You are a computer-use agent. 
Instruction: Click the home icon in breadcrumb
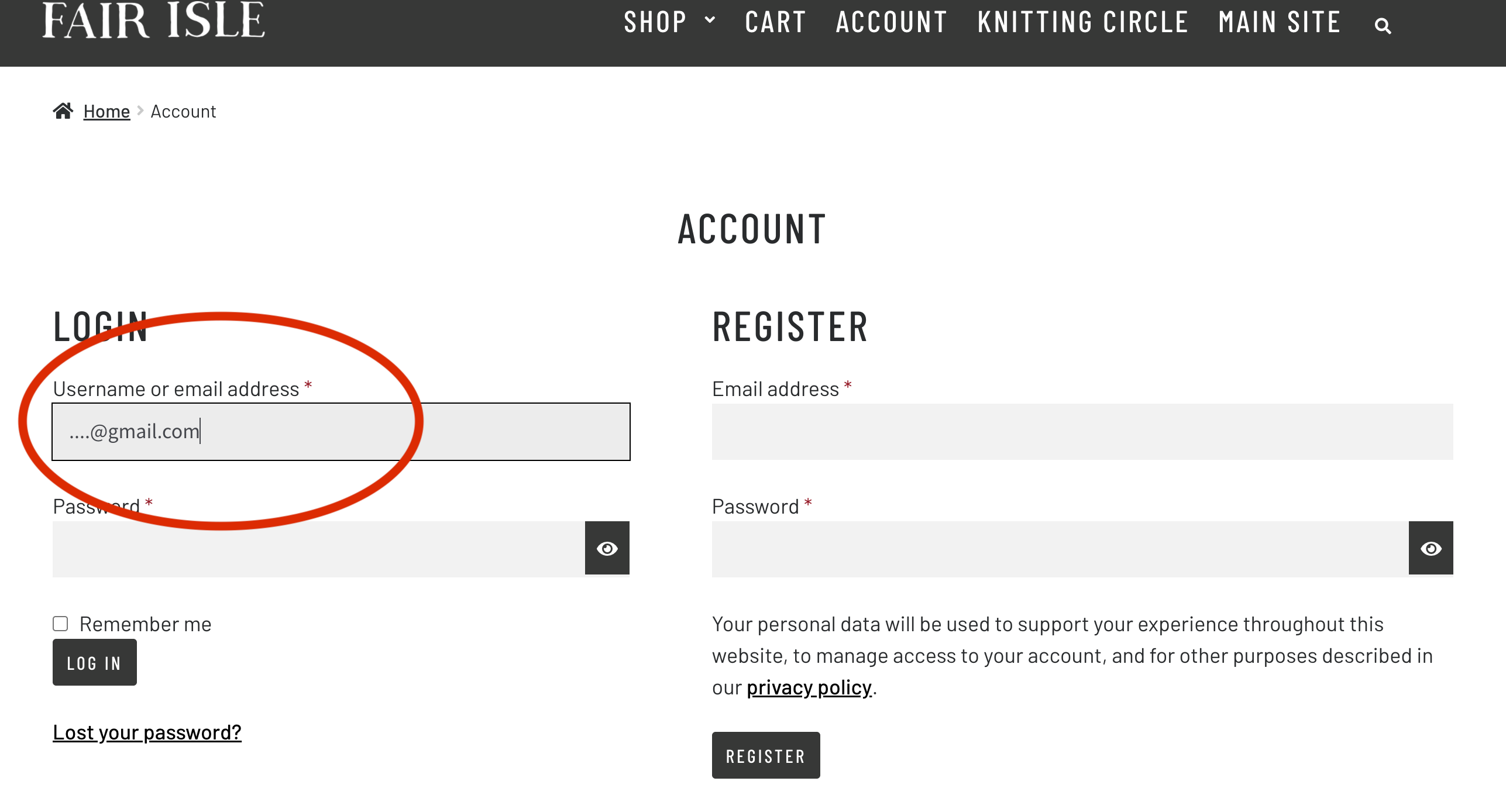(x=63, y=111)
